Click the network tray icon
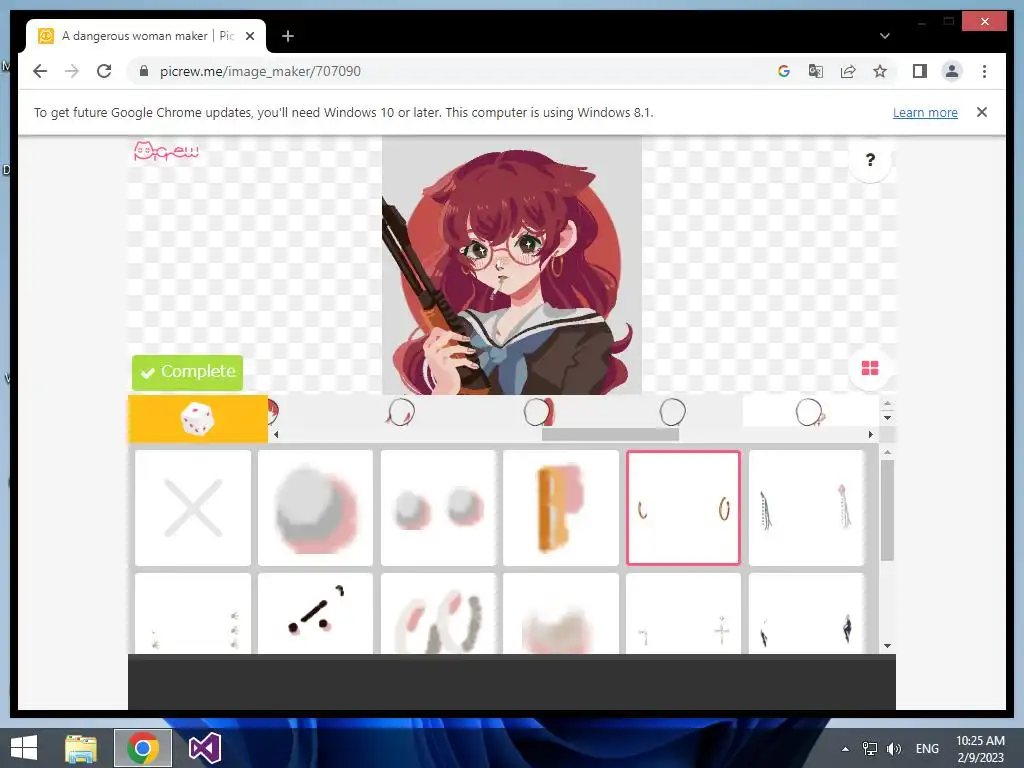The image size is (1024, 768). 870,749
